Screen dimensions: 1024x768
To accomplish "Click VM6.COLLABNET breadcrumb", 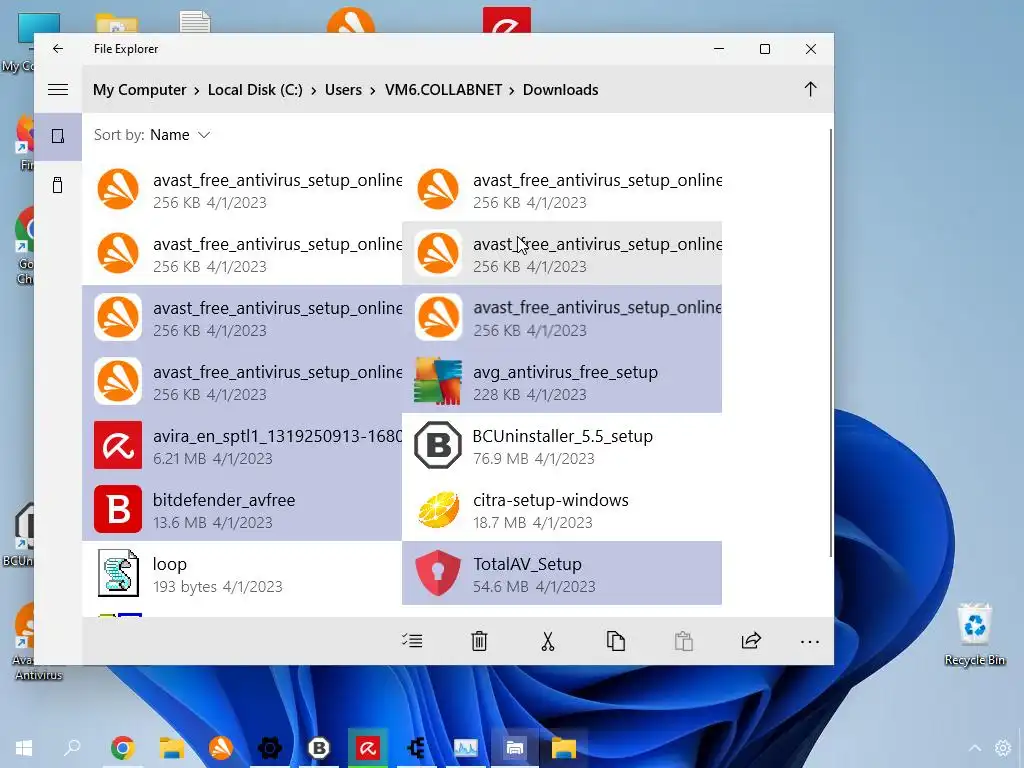I will [443, 90].
